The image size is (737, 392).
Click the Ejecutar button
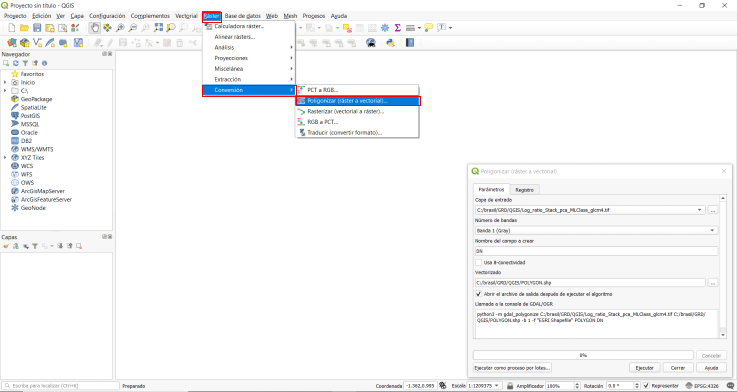[644, 368]
